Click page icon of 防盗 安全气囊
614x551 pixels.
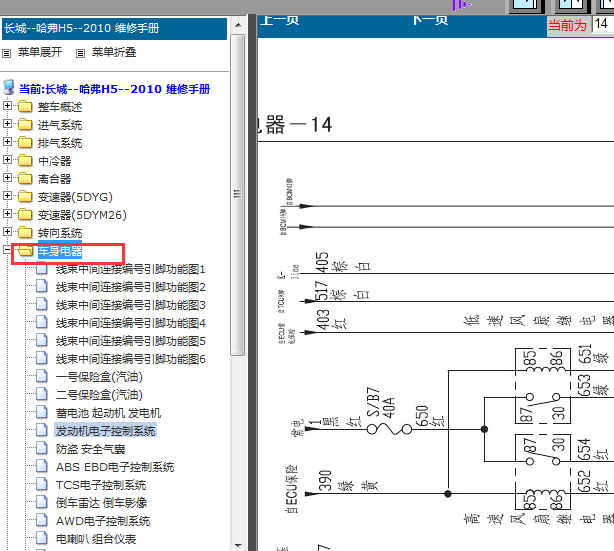[42, 448]
